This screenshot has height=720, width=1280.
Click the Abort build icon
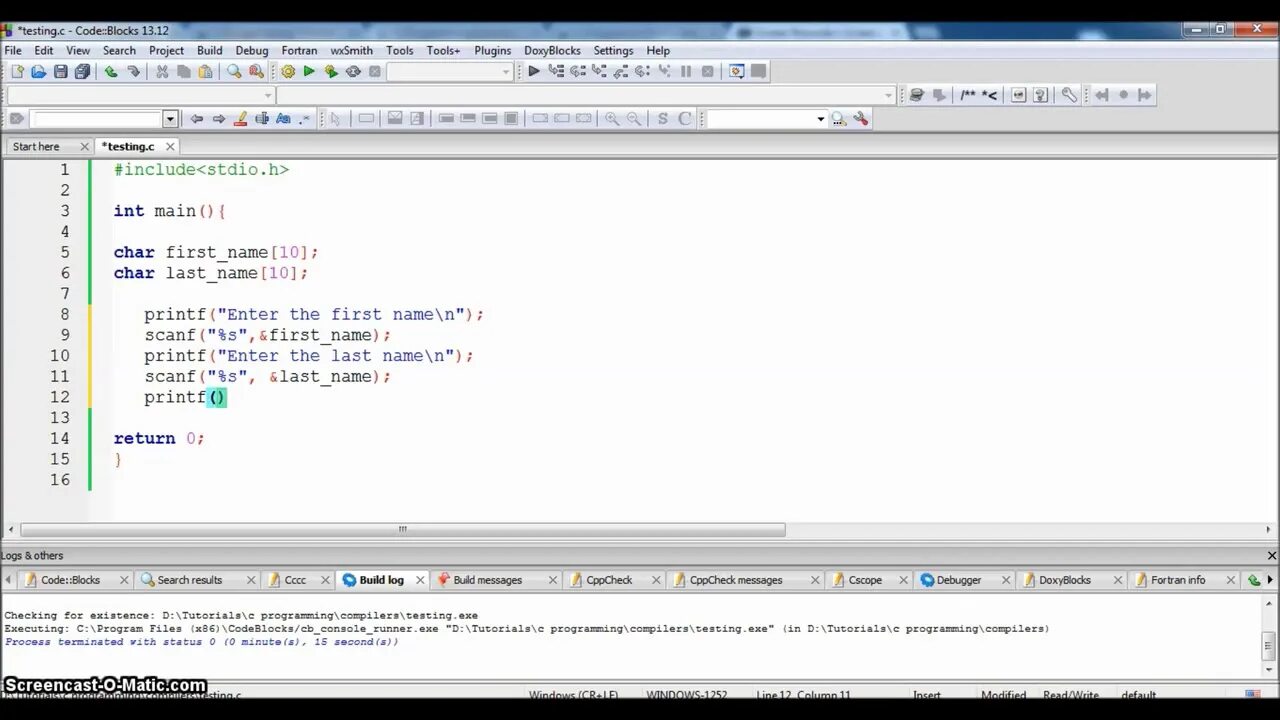click(x=375, y=71)
